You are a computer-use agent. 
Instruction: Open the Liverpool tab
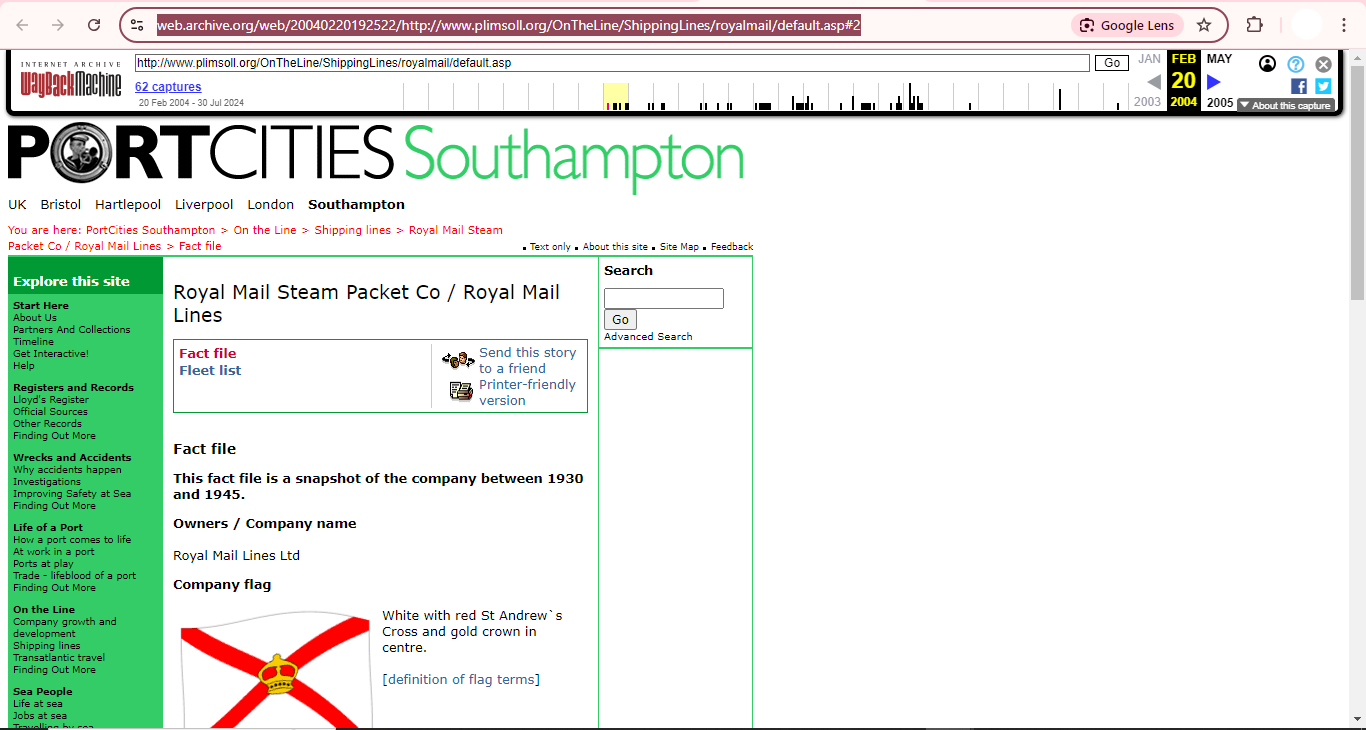(204, 205)
